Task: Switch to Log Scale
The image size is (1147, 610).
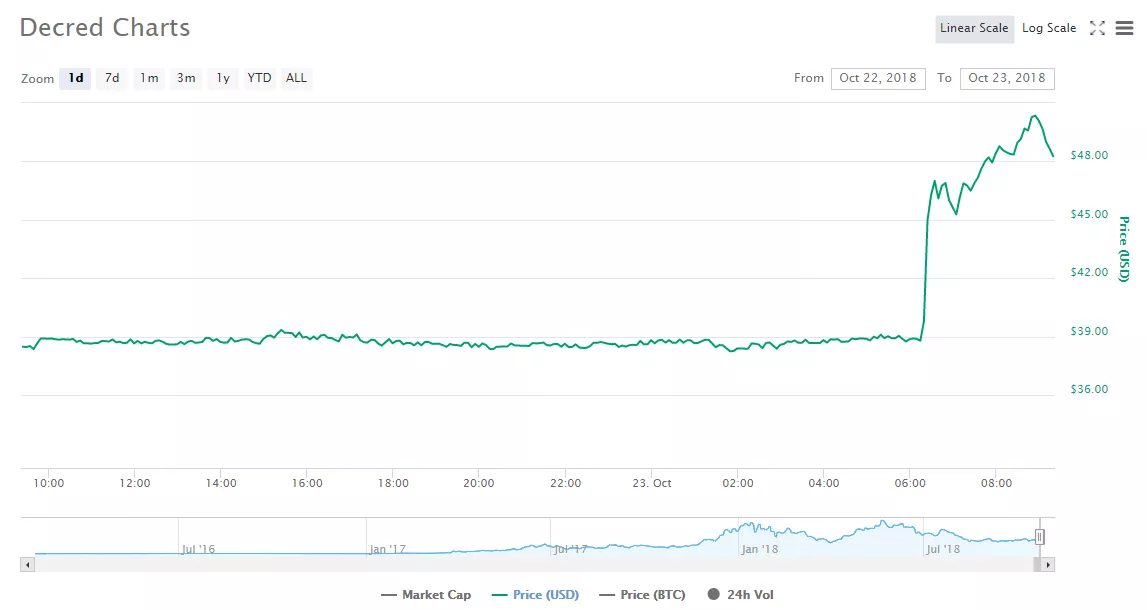Action: click(1049, 28)
